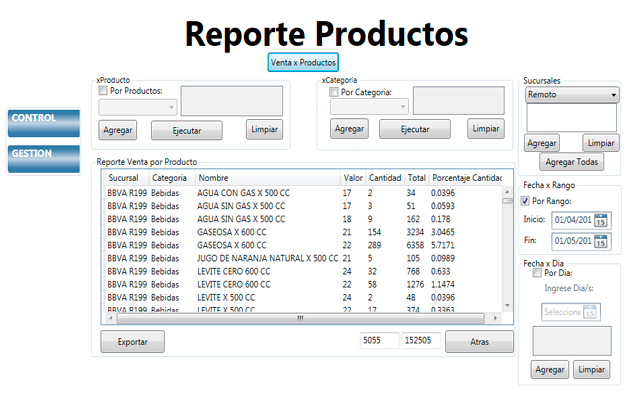Sort by the Cantidad column header

tap(385, 178)
